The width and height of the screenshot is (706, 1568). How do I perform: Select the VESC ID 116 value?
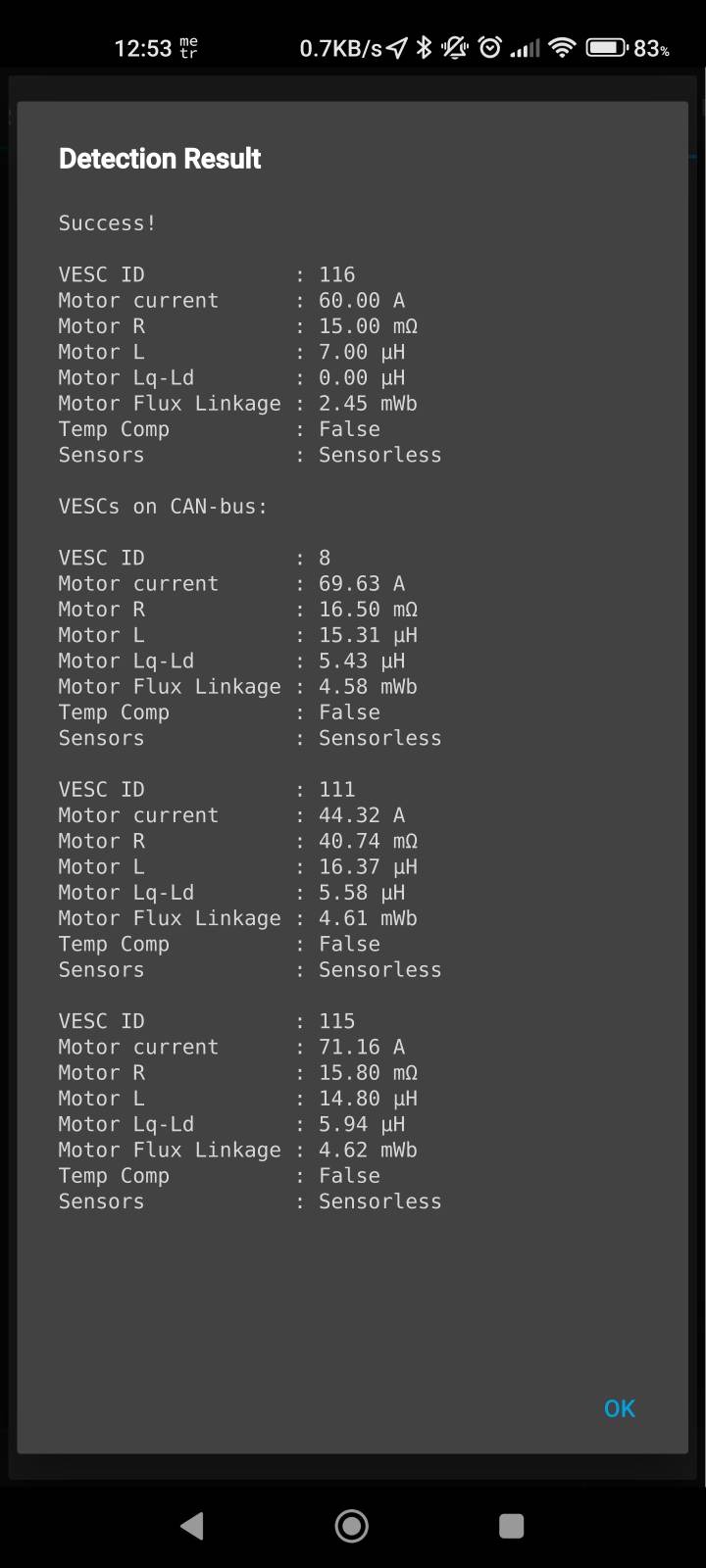[x=336, y=274]
